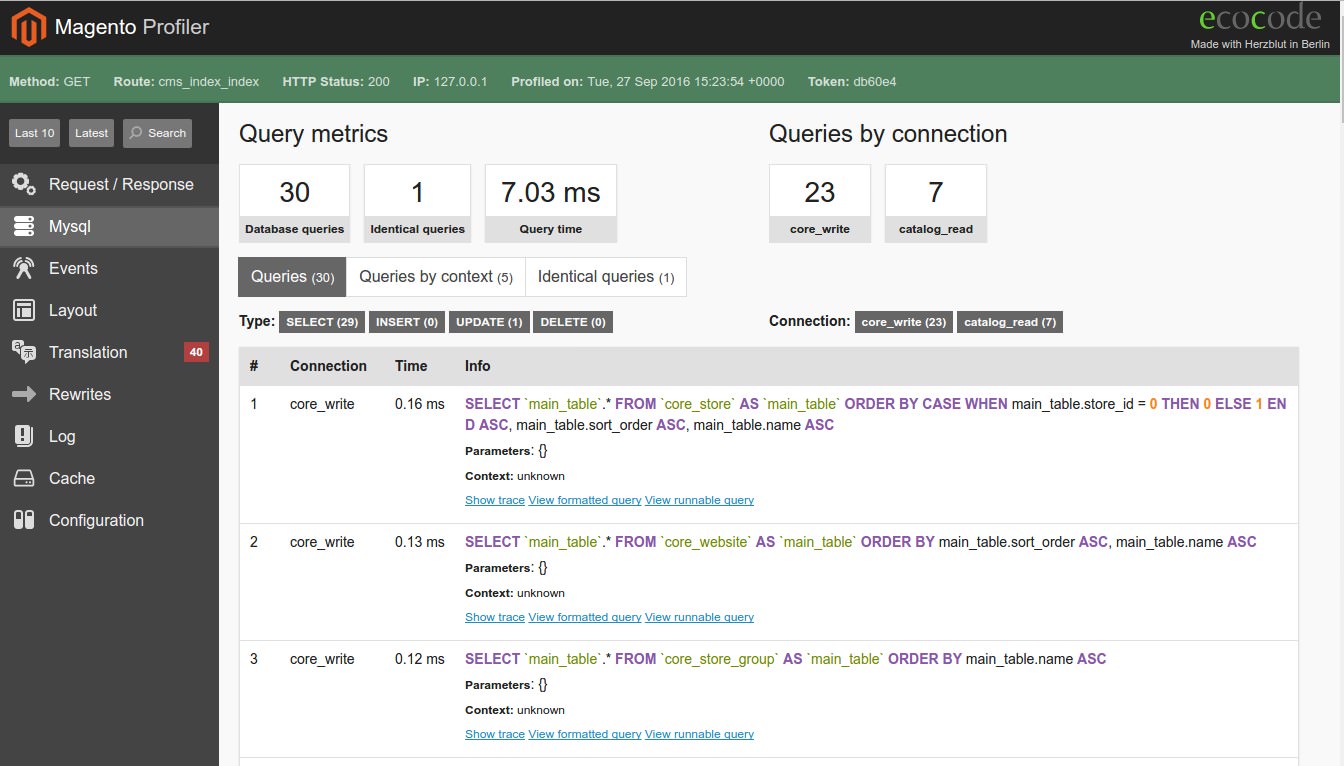Click the Rewrites arrow icon

(x=24, y=394)
